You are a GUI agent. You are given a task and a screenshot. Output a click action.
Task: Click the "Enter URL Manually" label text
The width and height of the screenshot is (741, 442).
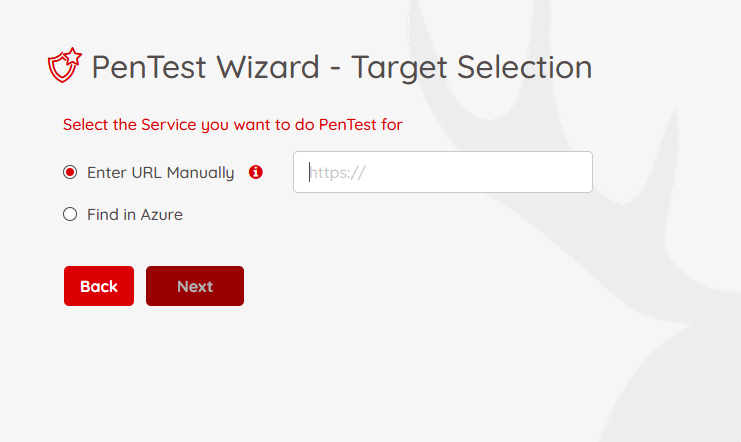pos(161,173)
